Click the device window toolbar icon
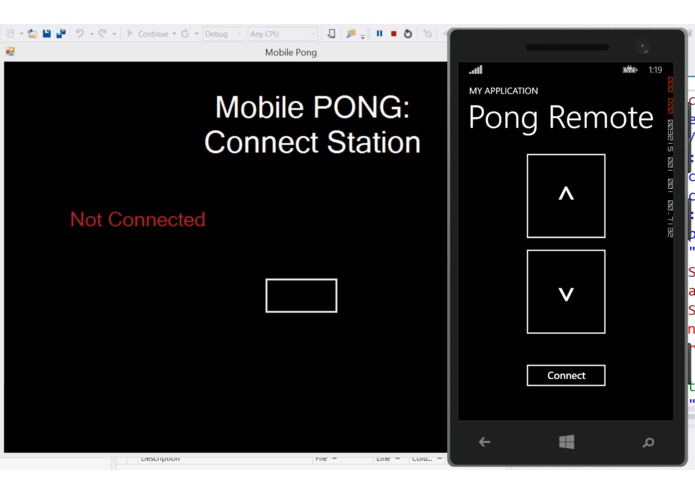This screenshot has width=695, height=494. point(331,34)
